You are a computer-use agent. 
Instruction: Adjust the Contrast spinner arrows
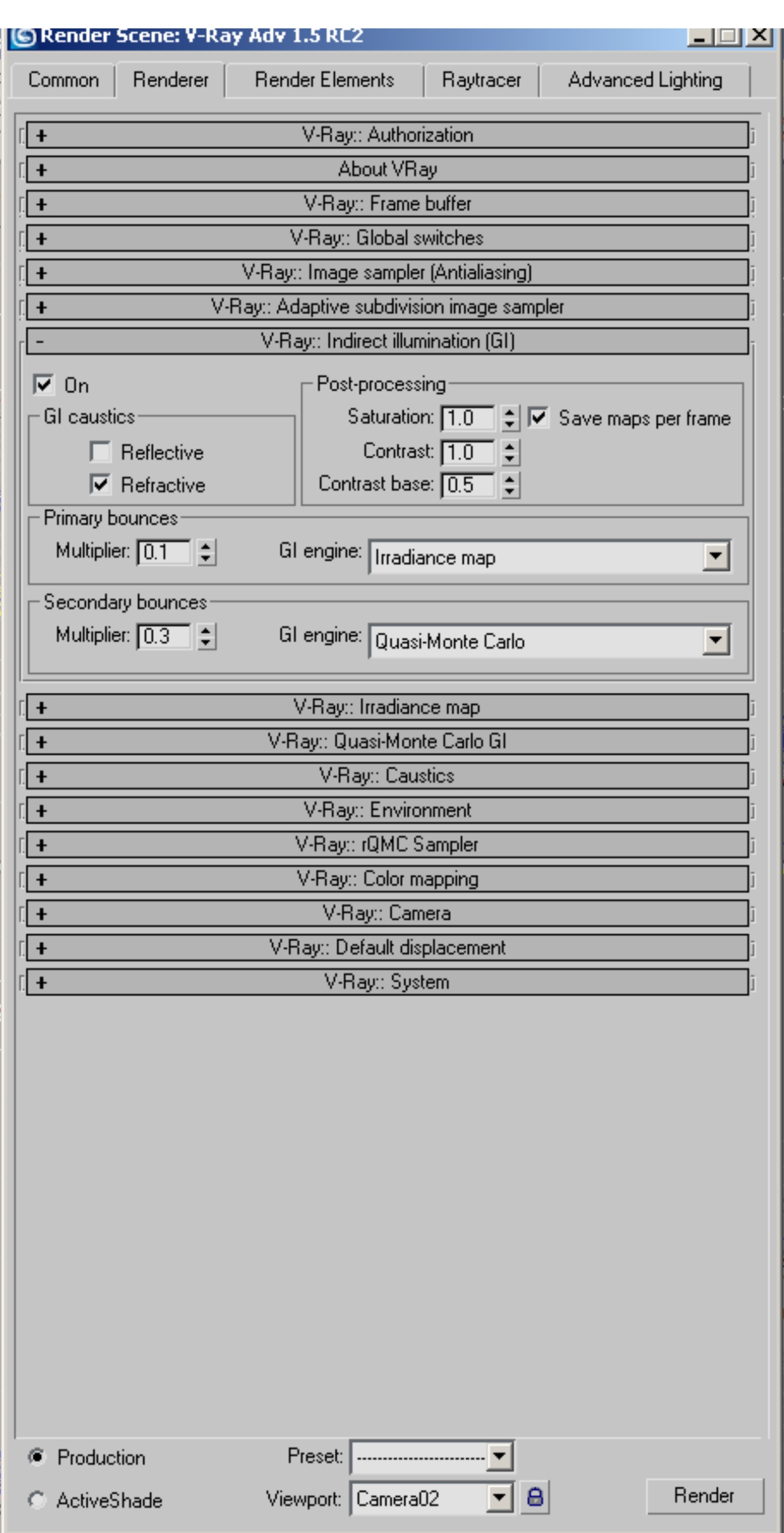510,452
